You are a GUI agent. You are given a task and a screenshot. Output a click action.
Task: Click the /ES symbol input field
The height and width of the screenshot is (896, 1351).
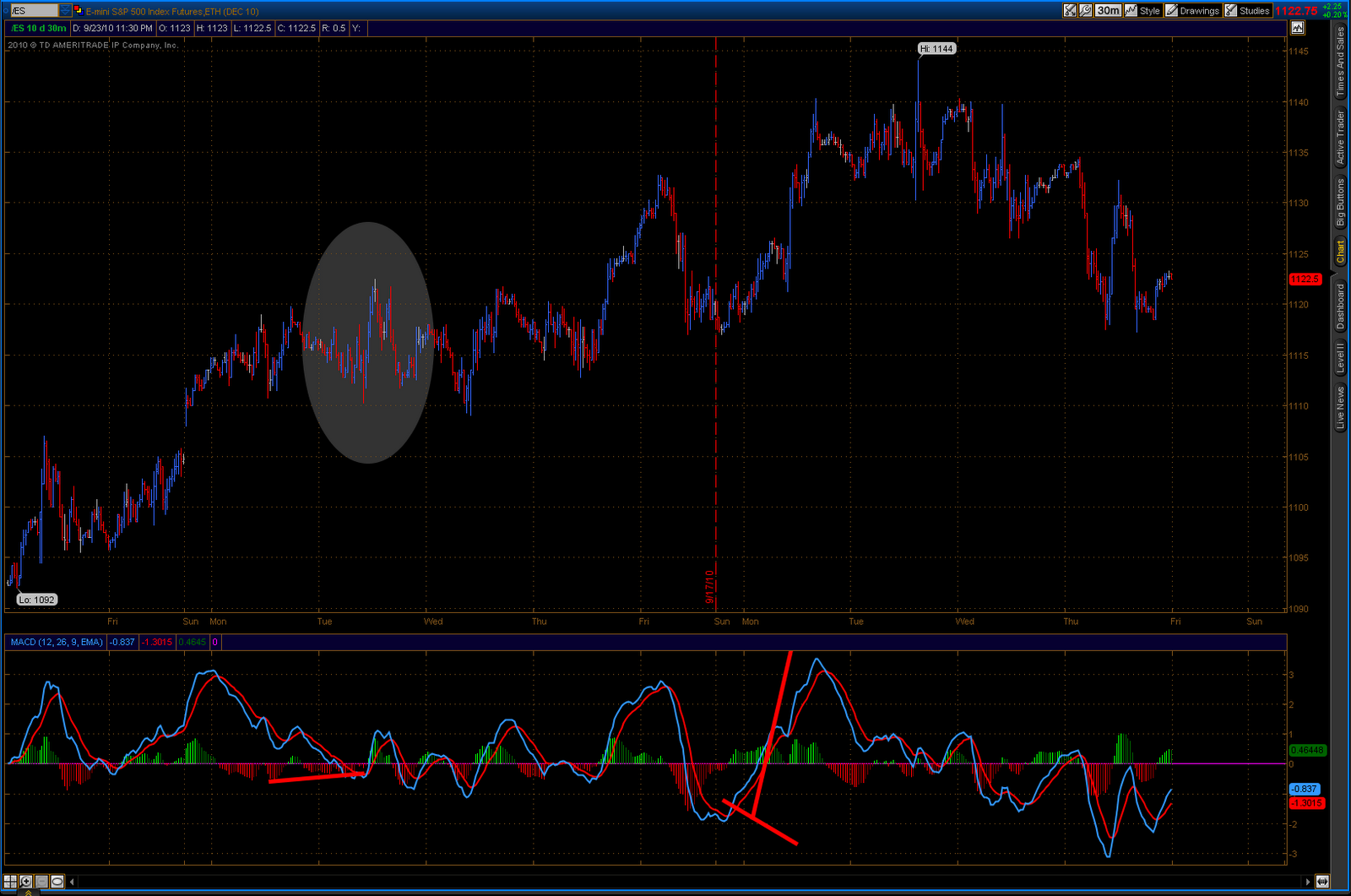(x=32, y=11)
